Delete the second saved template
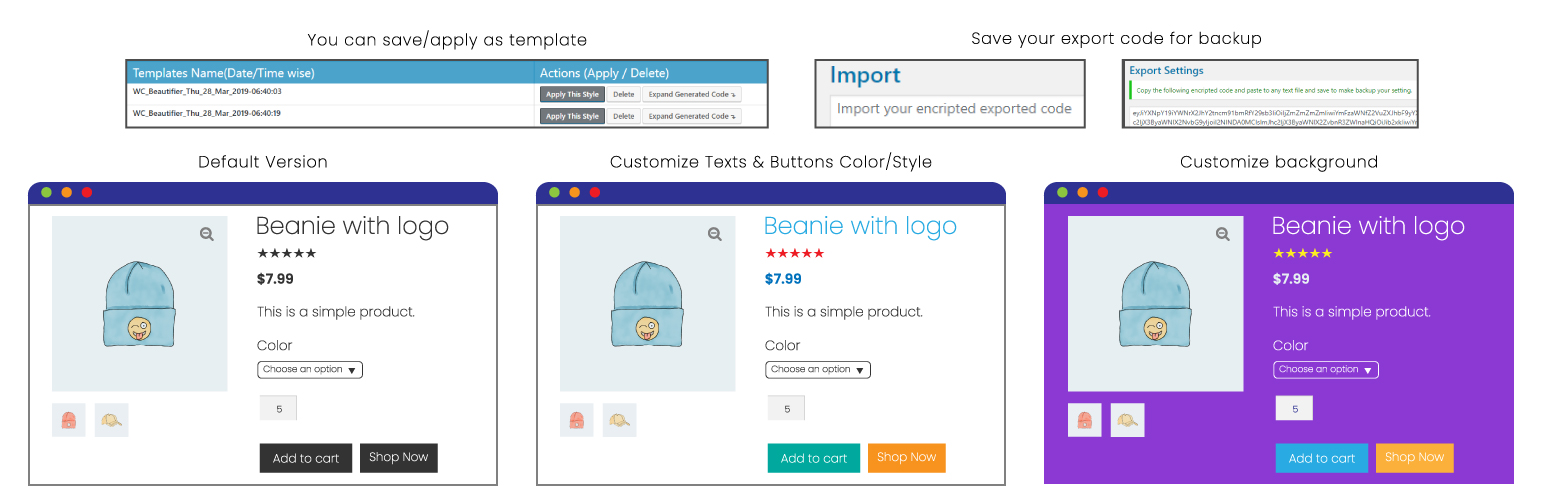1544x500 pixels. coord(623,116)
